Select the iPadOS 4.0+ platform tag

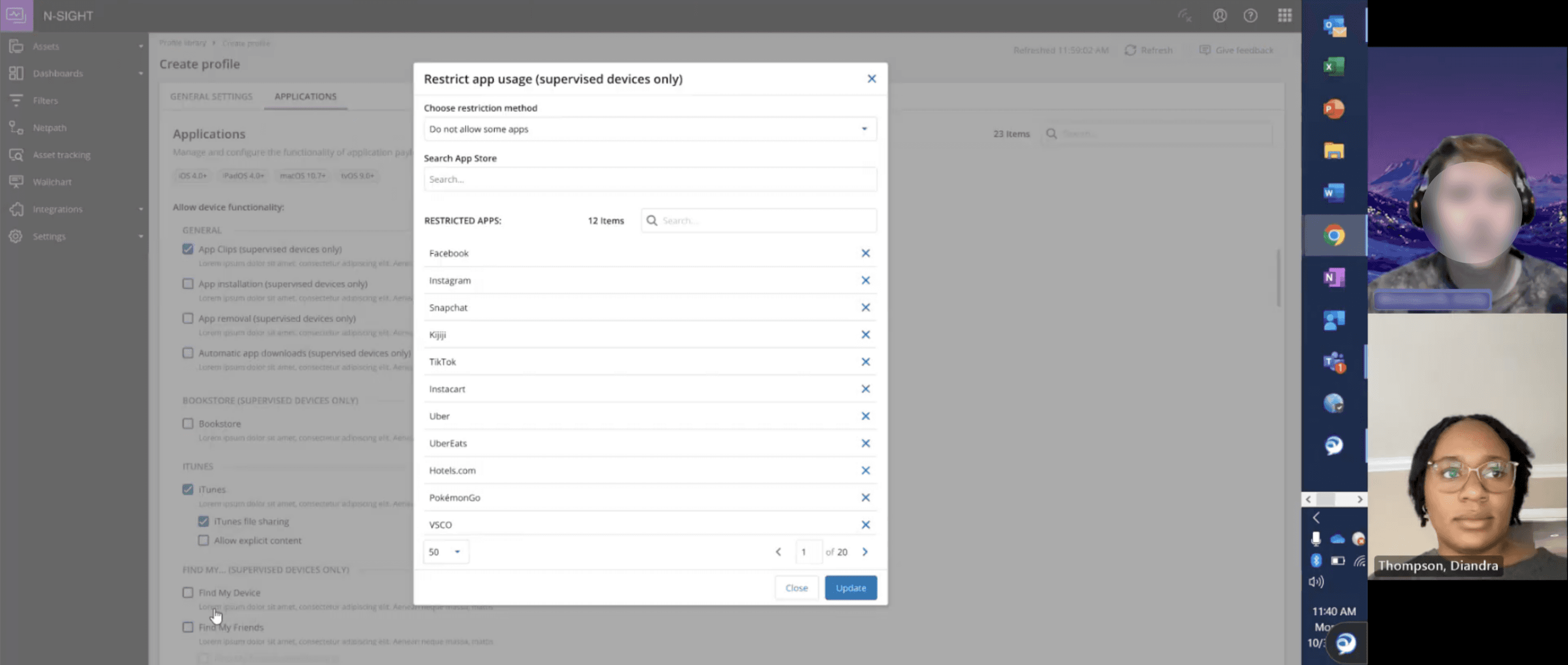click(243, 176)
